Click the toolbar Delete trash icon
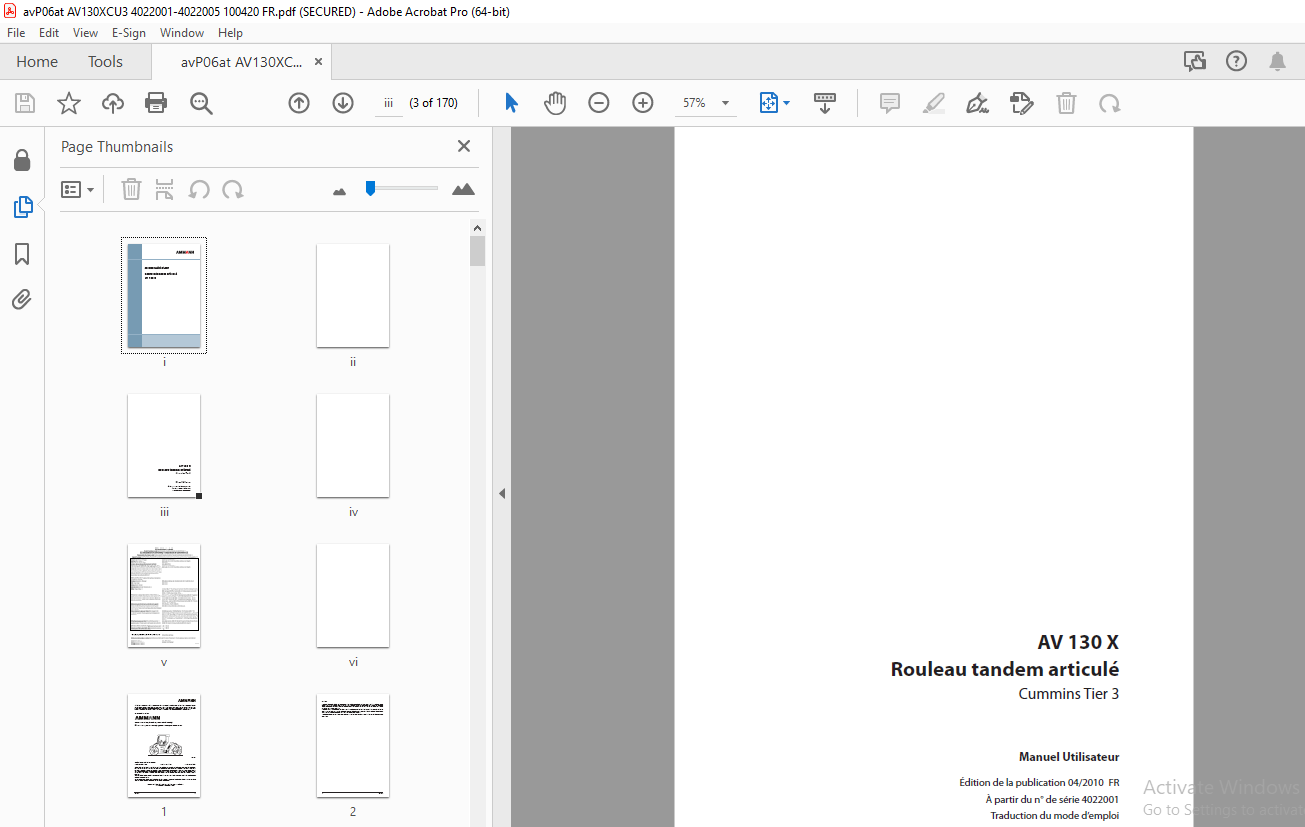Screen dimensions: 1305x827 (x=1067, y=103)
